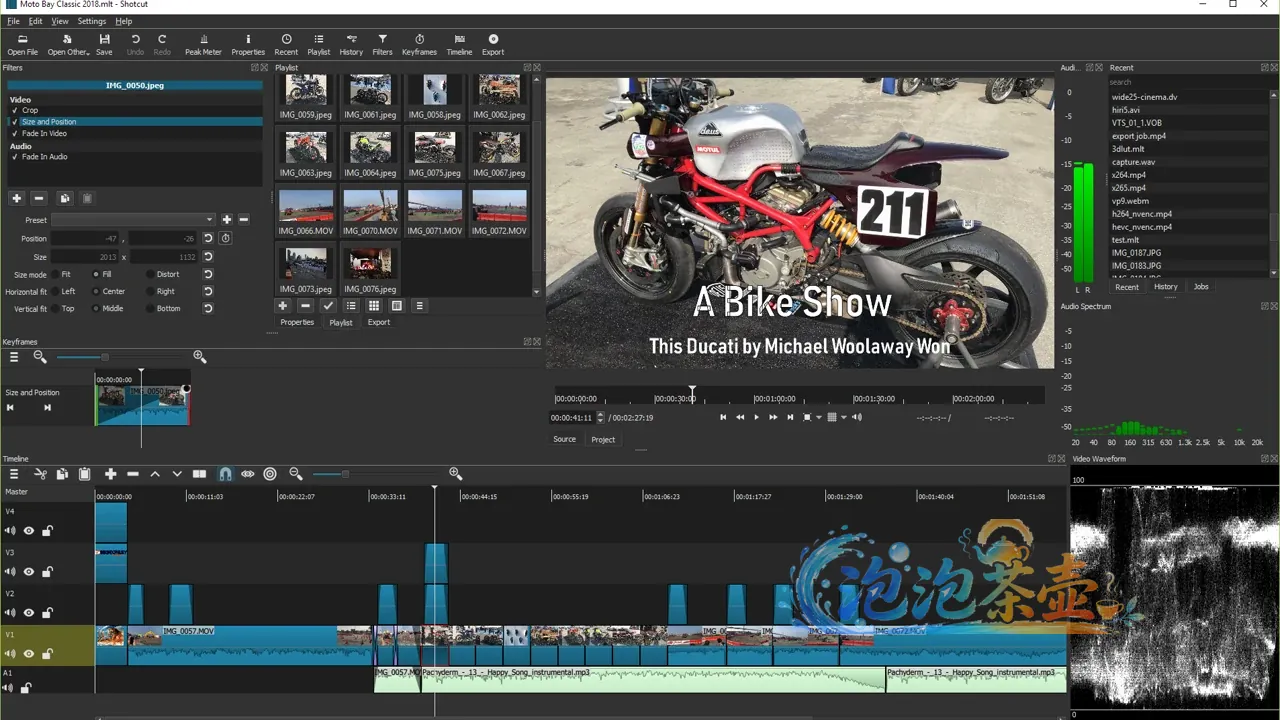The height and width of the screenshot is (720, 1280).
Task: Open the Settings menu
Action: [x=91, y=21]
